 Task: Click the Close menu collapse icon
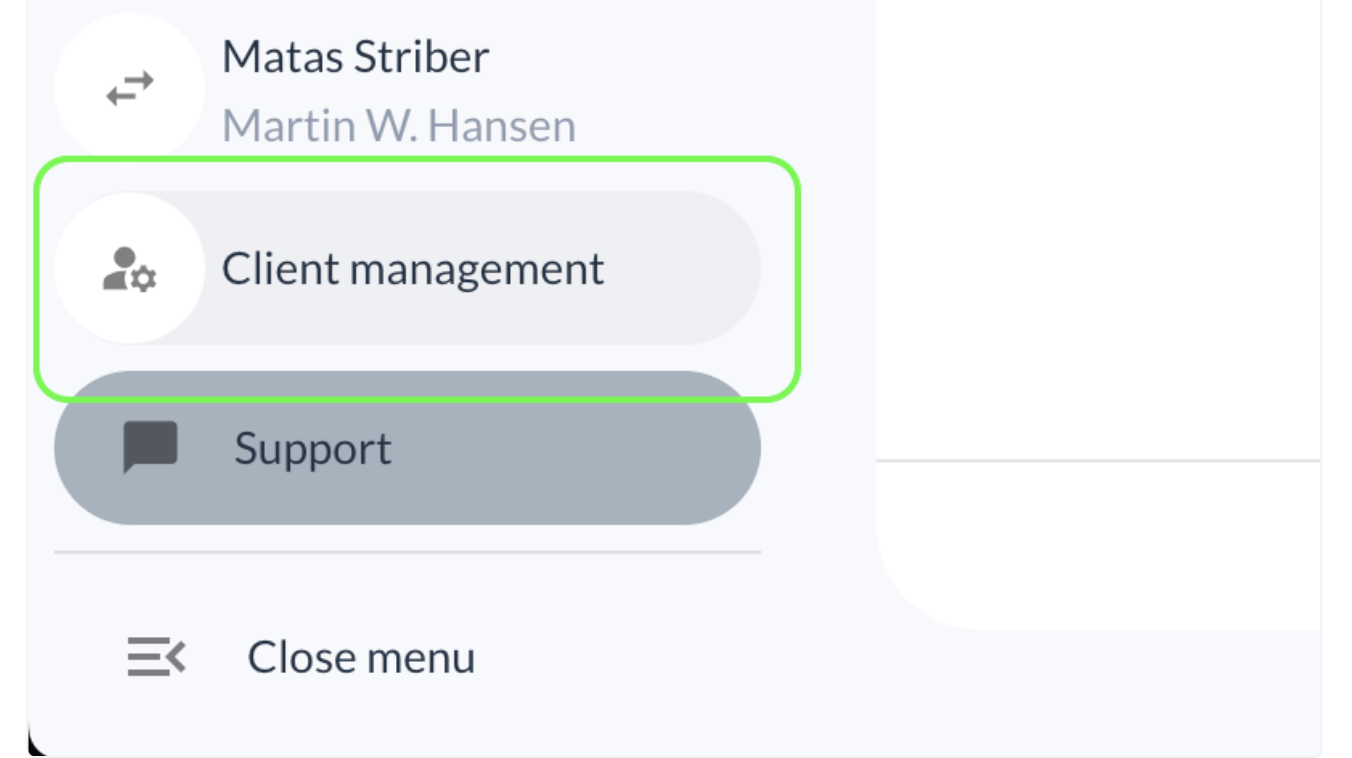click(x=157, y=657)
